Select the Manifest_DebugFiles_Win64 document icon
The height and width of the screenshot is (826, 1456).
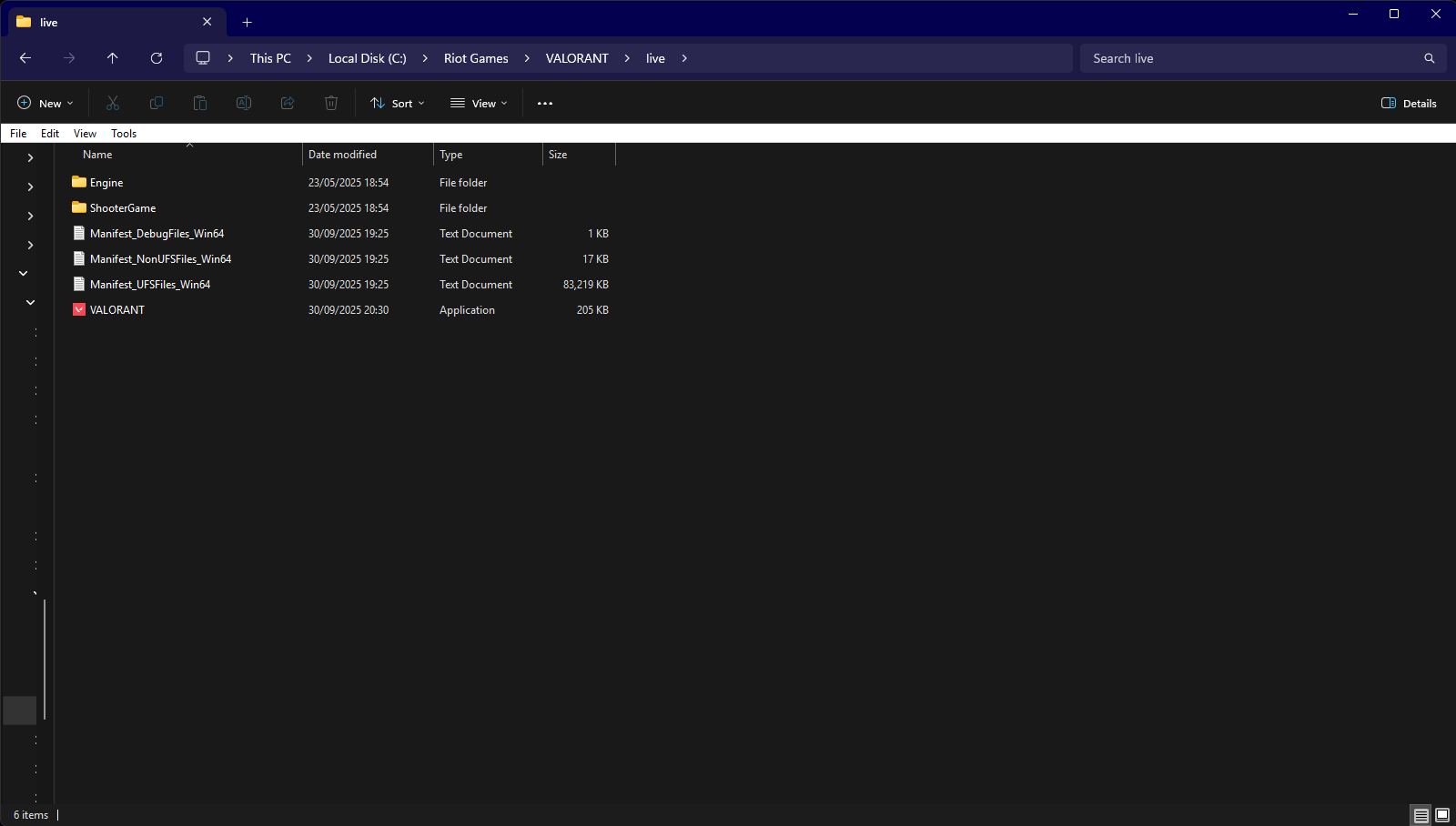[79, 233]
